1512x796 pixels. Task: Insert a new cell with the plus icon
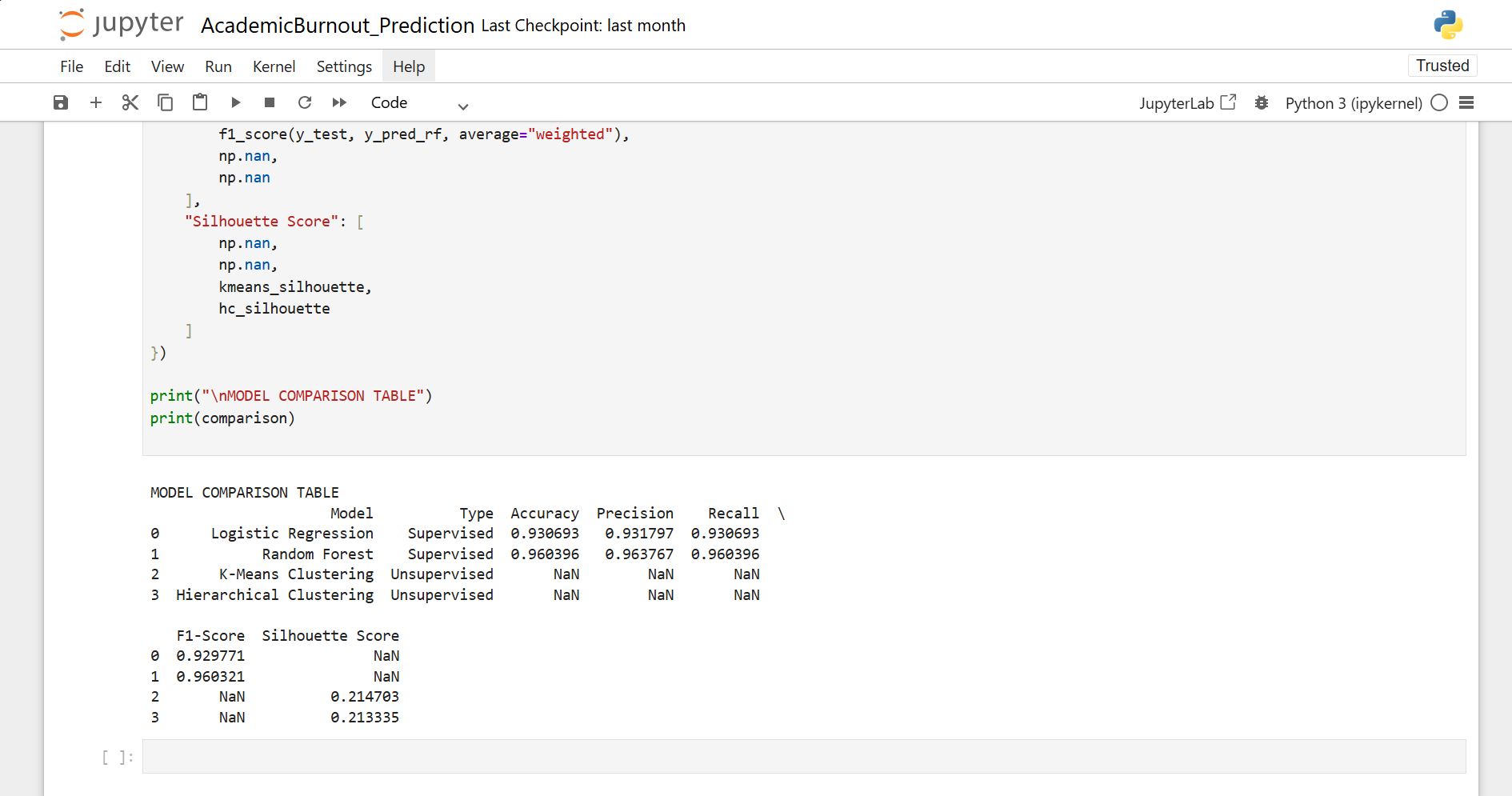[x=96, y=102]
